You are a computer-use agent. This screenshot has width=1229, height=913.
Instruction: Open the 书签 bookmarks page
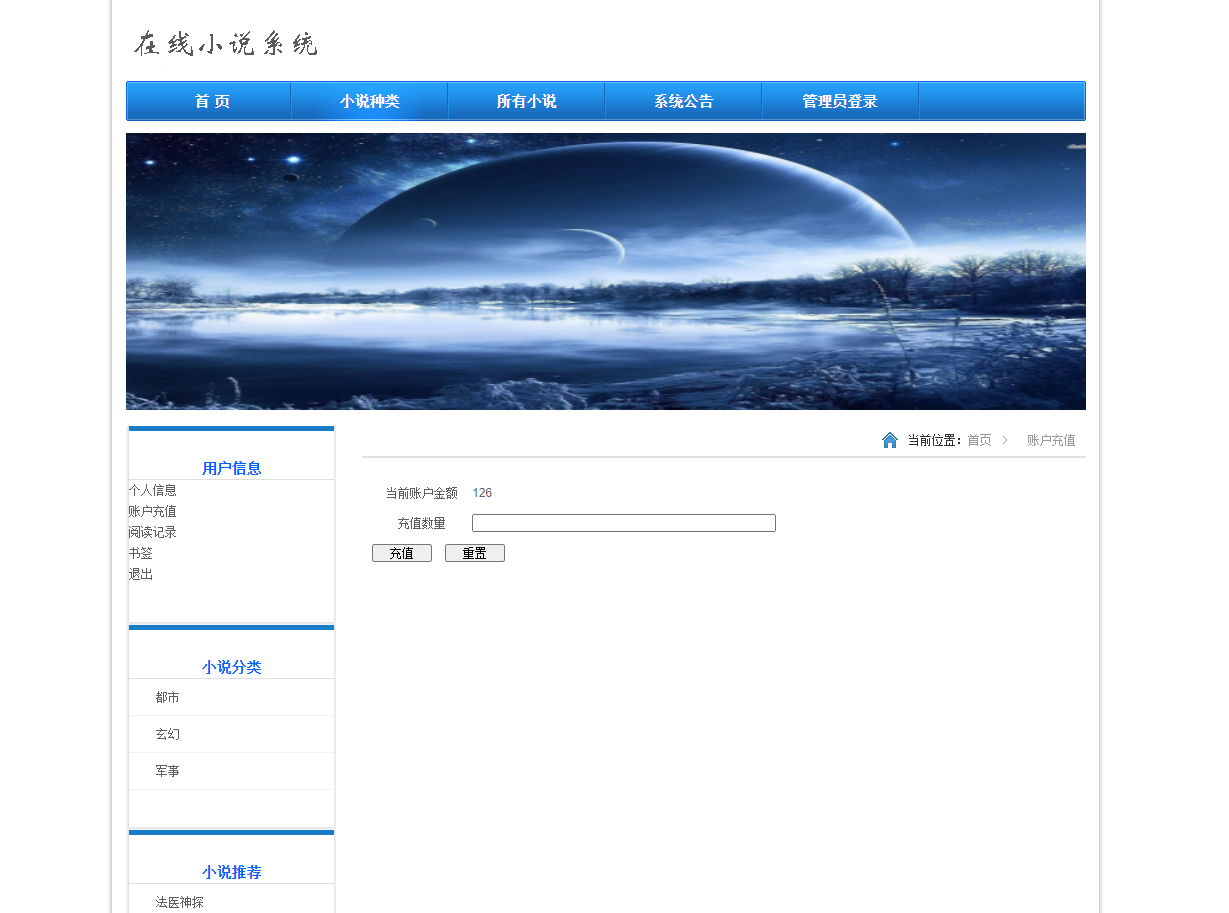[x=141, y=553]
